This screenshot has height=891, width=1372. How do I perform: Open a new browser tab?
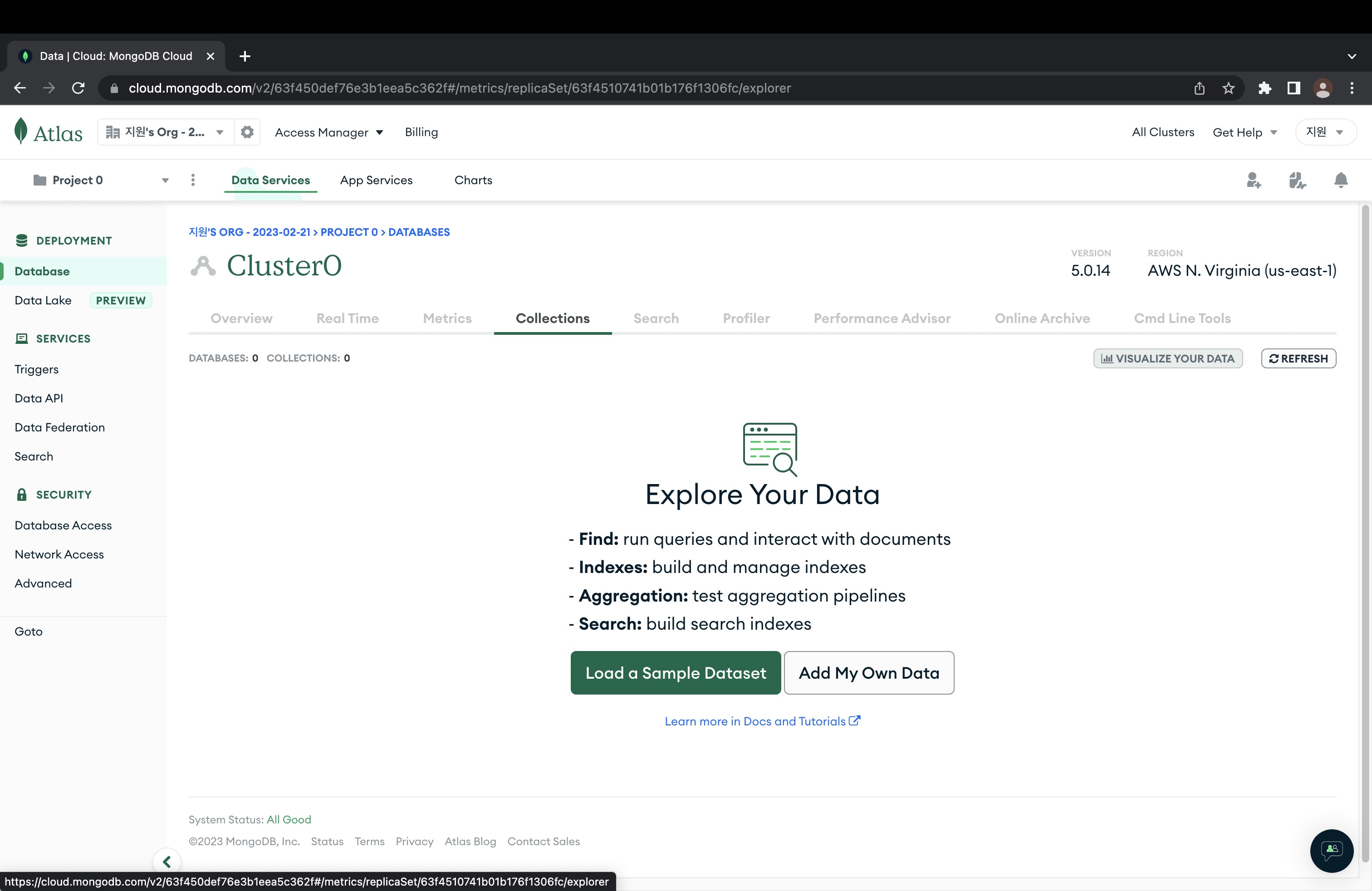245,56
